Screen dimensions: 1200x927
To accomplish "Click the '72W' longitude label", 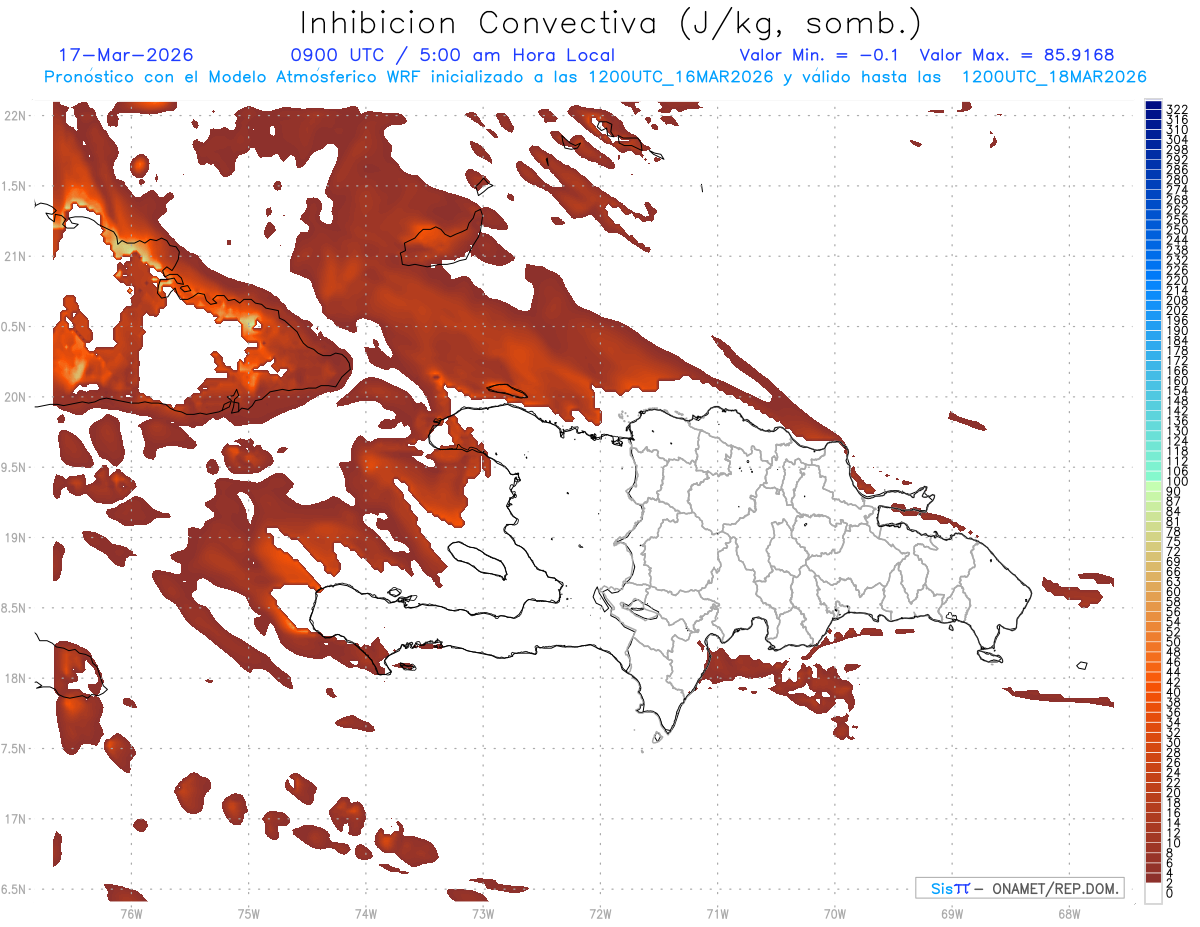I will [x=600, y=913].
